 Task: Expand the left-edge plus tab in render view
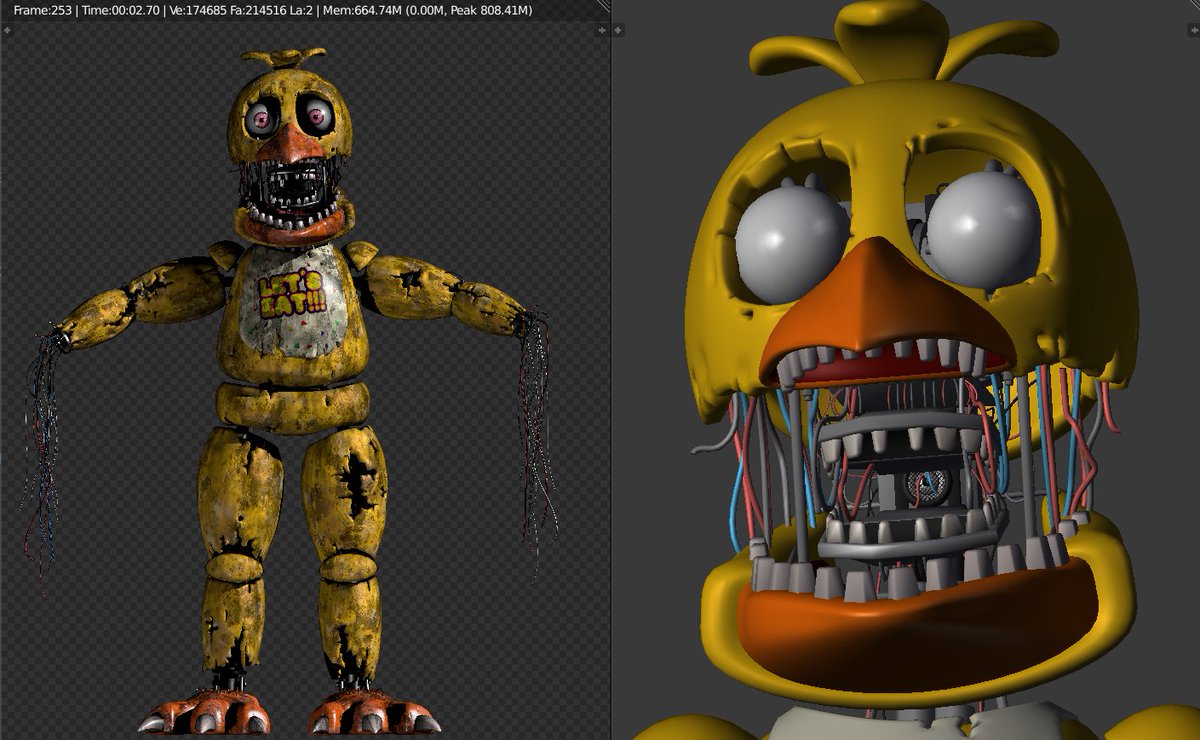pyautogui.click(x=7, y=31)
